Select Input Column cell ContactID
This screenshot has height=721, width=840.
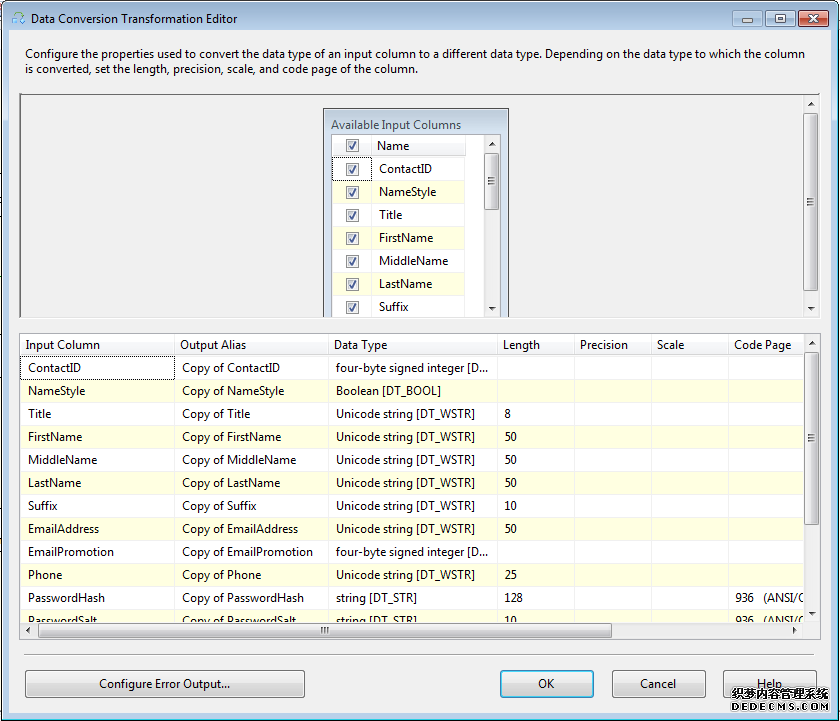pos(97,368)
